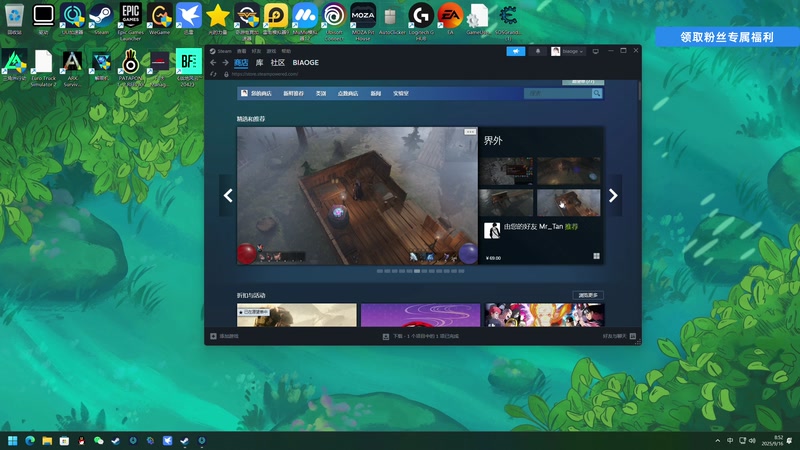
Task: Select the top-left 界外 screenshot thumbnail
Action: tap(506, 171)
